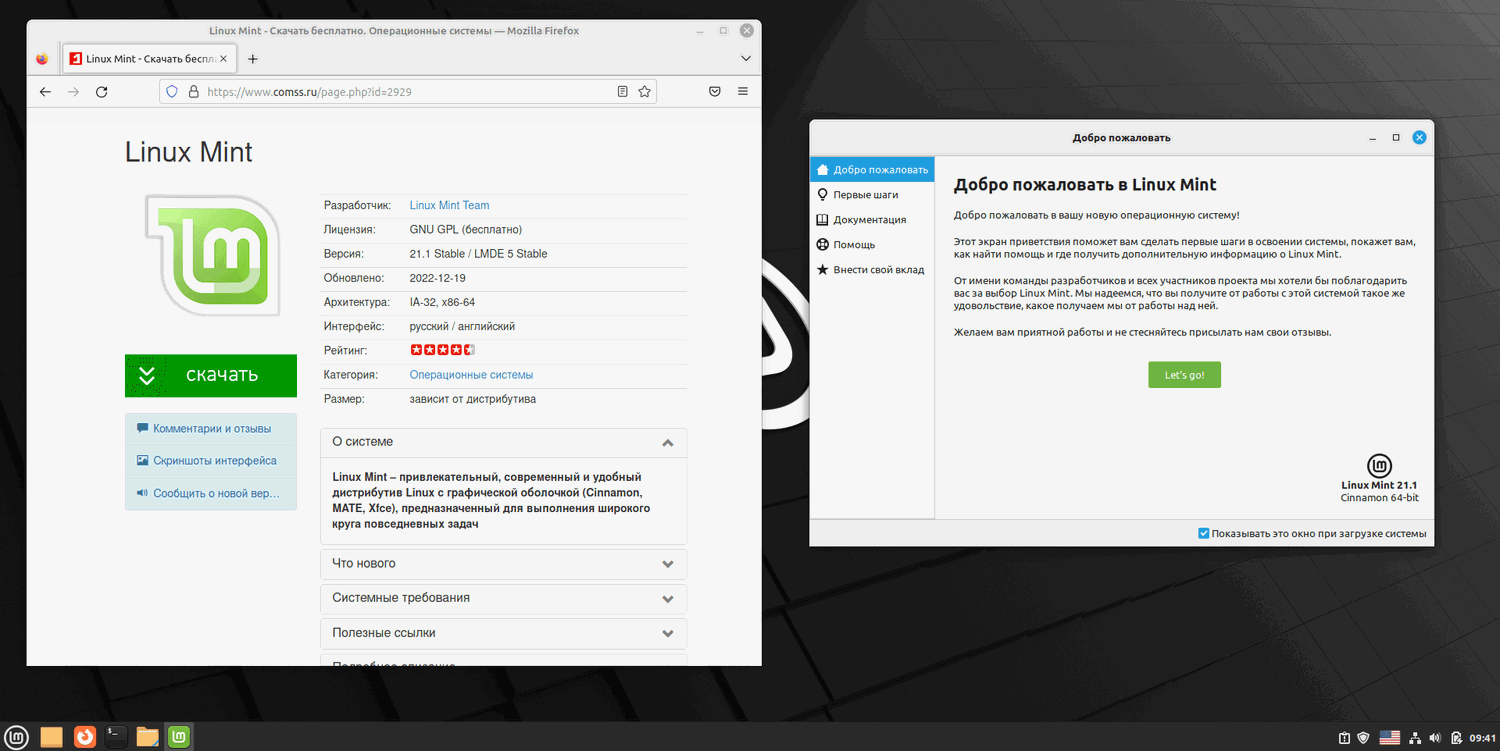This screenshot has width=1500, height=751.
Task: Reload the Firefox page
Action: pos(101,92)
